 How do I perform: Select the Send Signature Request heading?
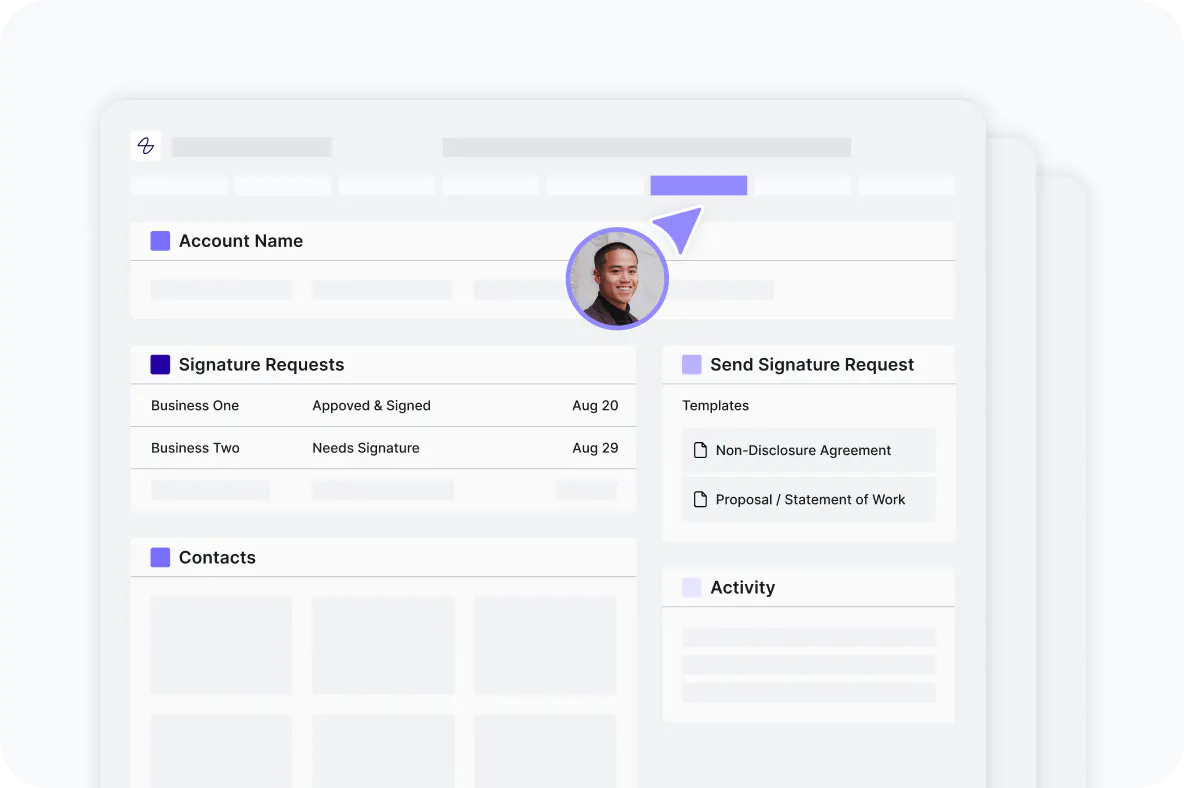click(812, 365)
